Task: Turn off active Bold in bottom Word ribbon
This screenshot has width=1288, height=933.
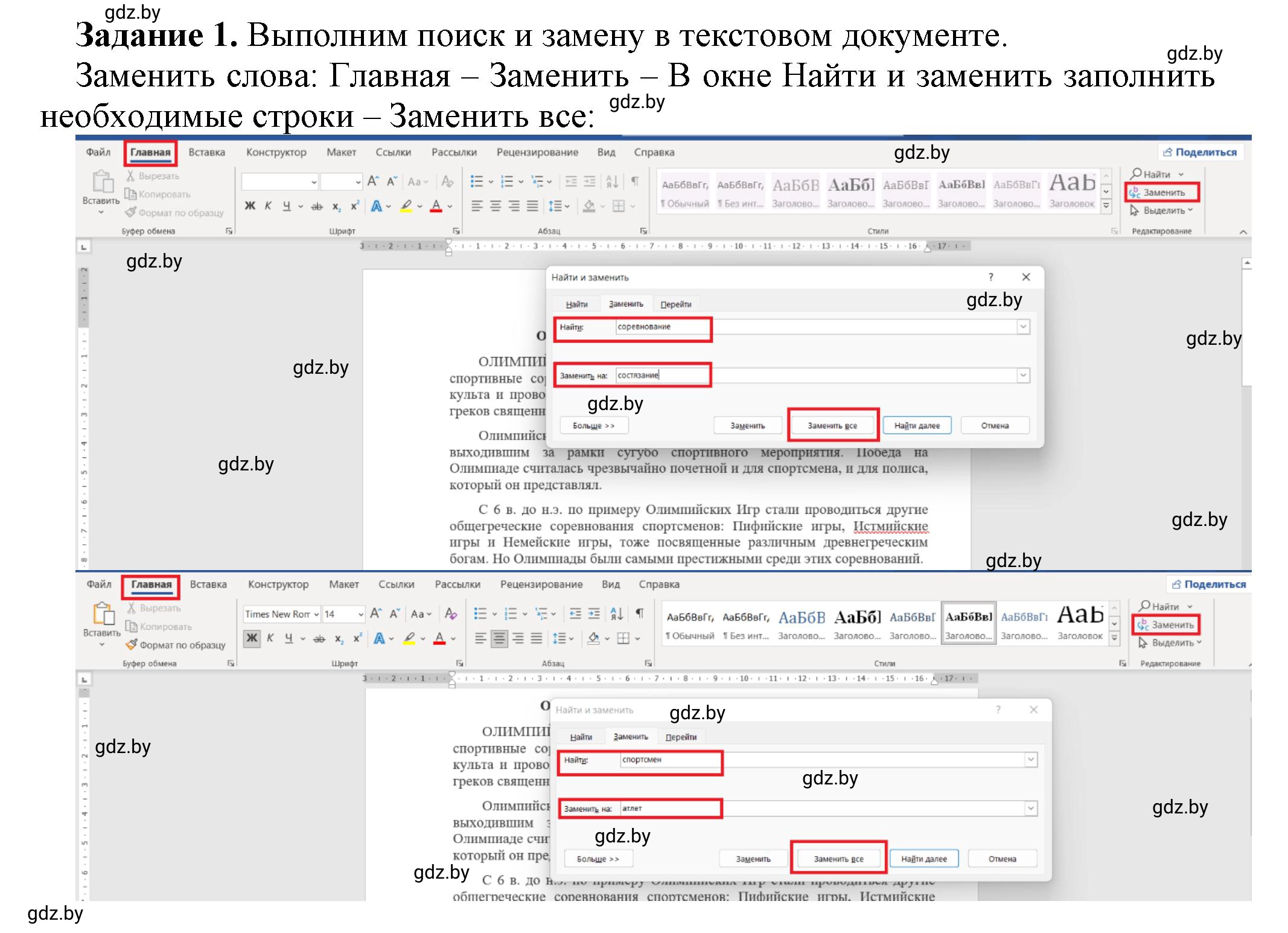Action: [252, 638]
